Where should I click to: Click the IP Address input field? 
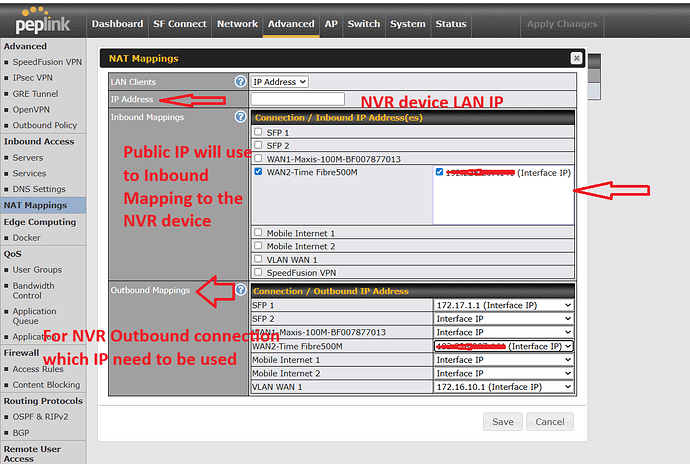tap(297, 99)
